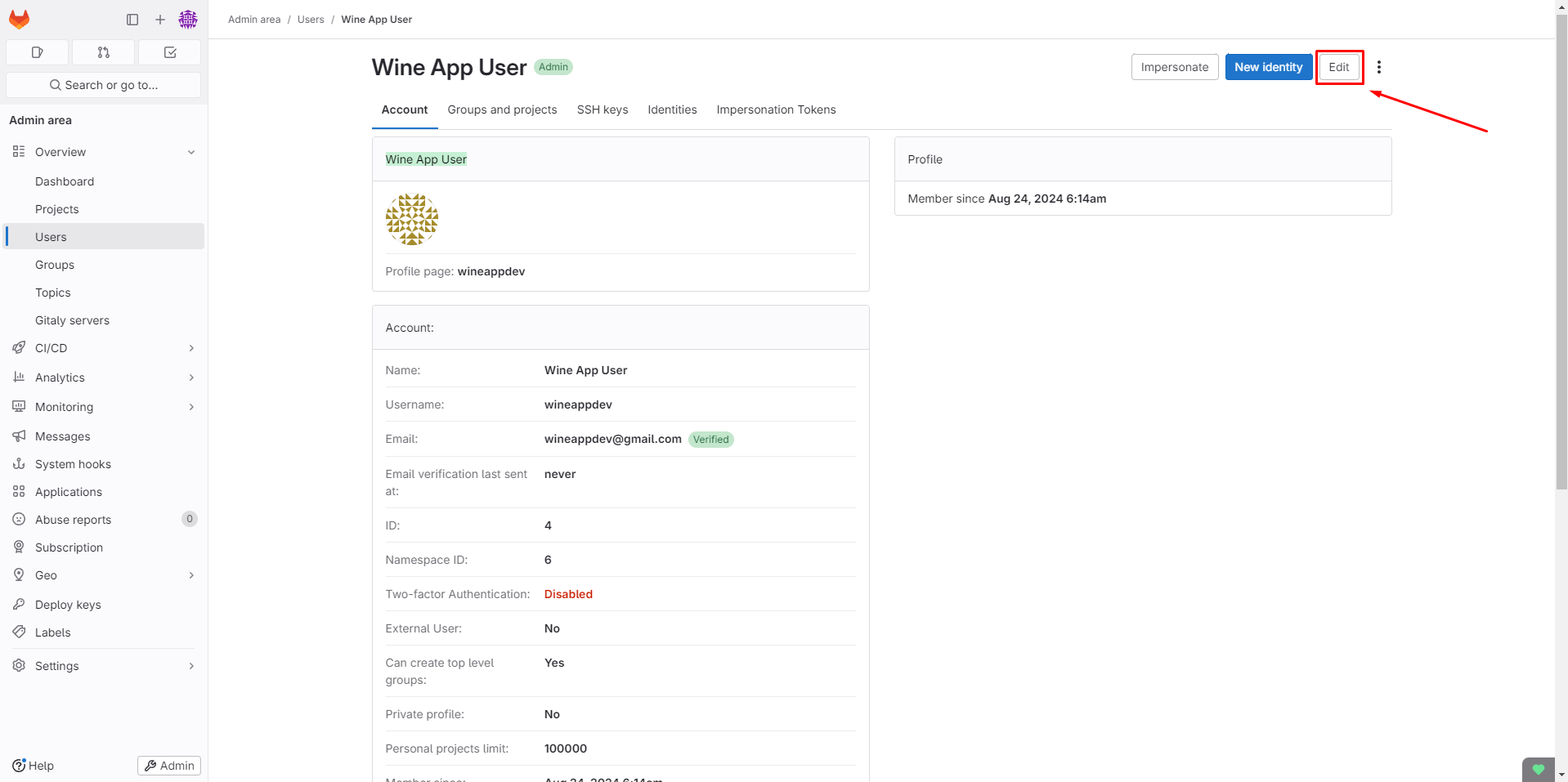Switch to the SSH keys tab
The height and width of the screenshot is (782, 1568).
point(603,109)
